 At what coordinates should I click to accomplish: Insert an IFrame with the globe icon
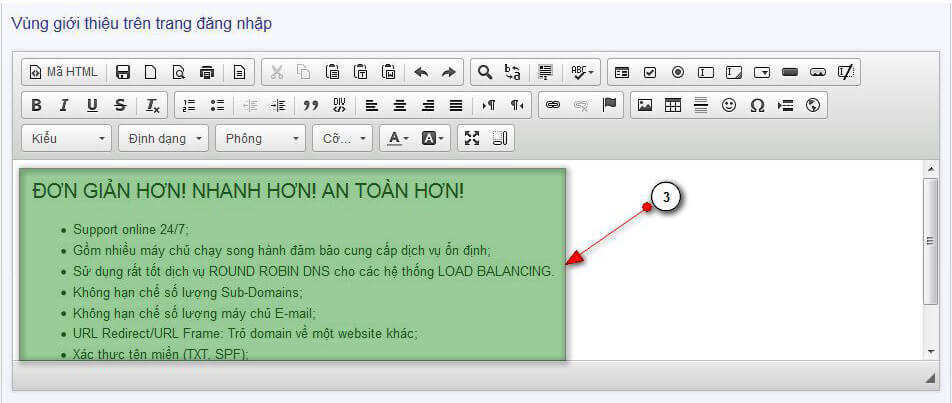[x=813, y=106]
